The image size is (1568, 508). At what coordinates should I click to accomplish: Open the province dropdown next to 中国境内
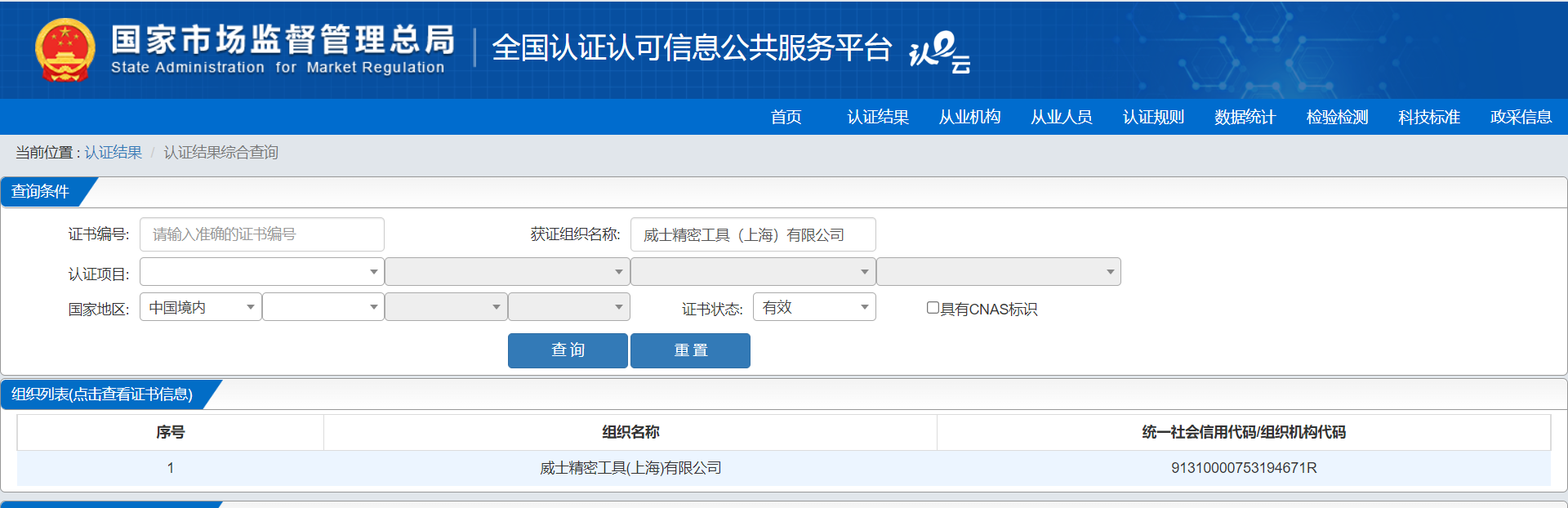[323, 307]
